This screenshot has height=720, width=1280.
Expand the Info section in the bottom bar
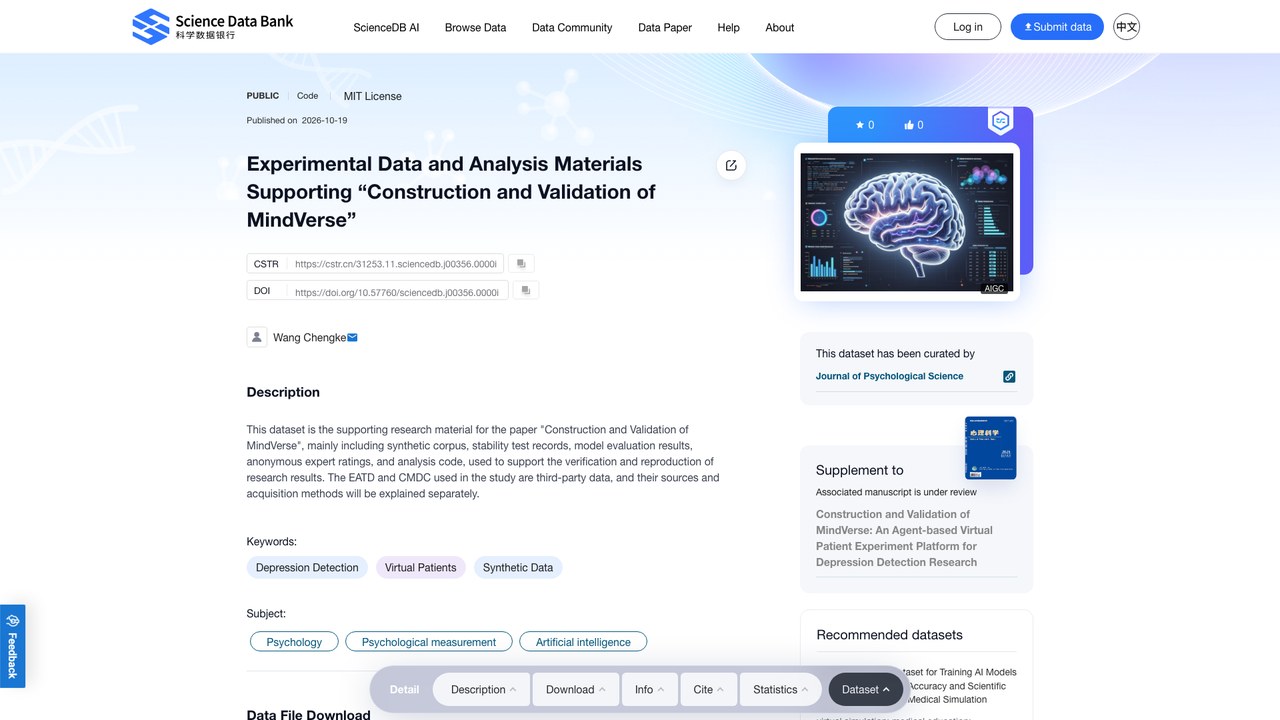[x=650, y=690]
